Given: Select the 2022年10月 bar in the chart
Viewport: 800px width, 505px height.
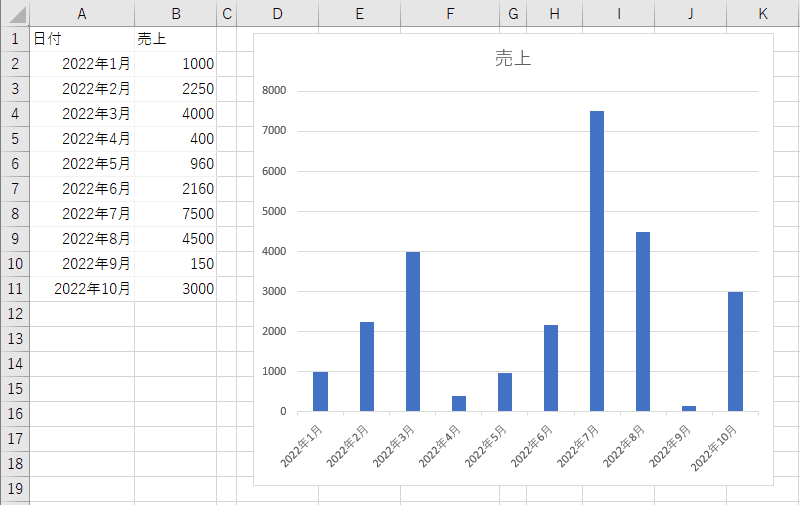Looking at the screenshot, I should (735, 350).
